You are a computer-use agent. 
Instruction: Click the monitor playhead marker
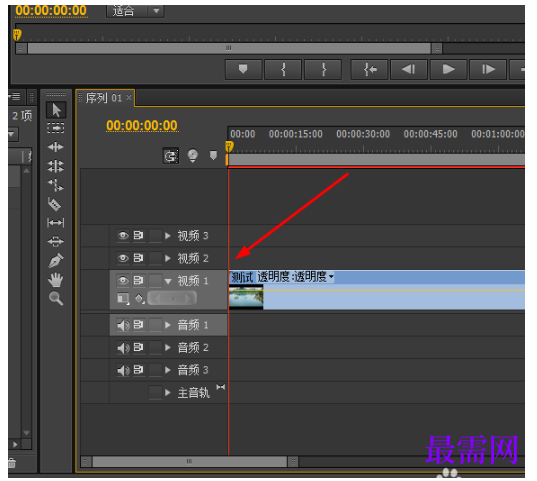point(17,35)
